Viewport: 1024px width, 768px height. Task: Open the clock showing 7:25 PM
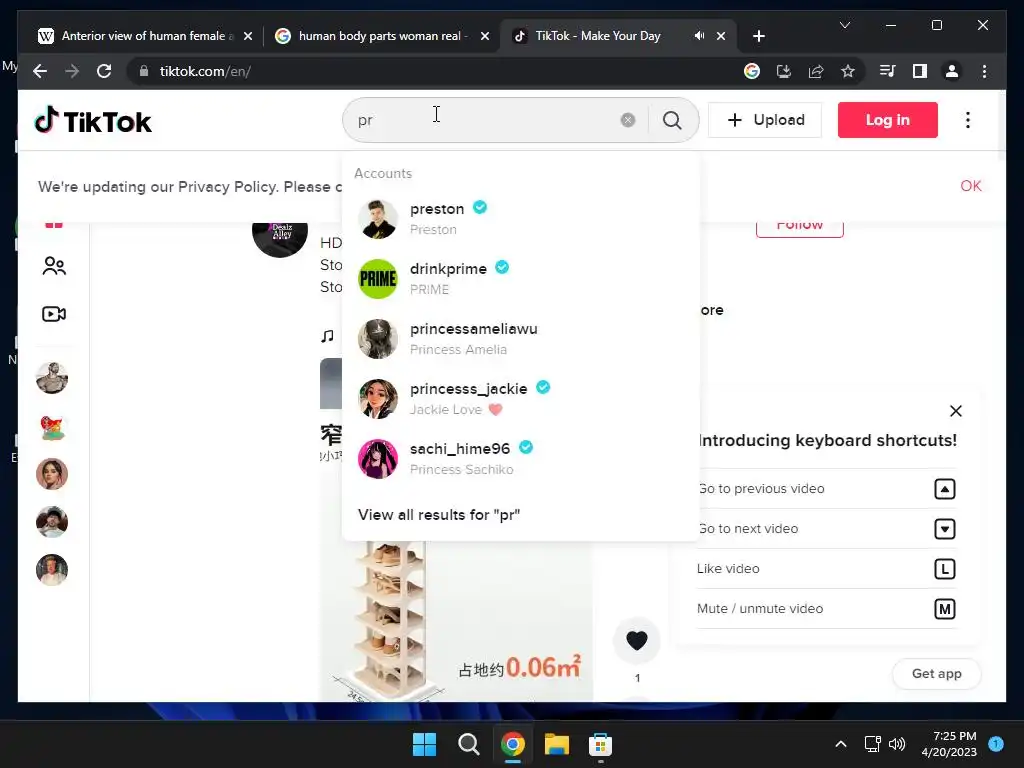coord(949,744)
